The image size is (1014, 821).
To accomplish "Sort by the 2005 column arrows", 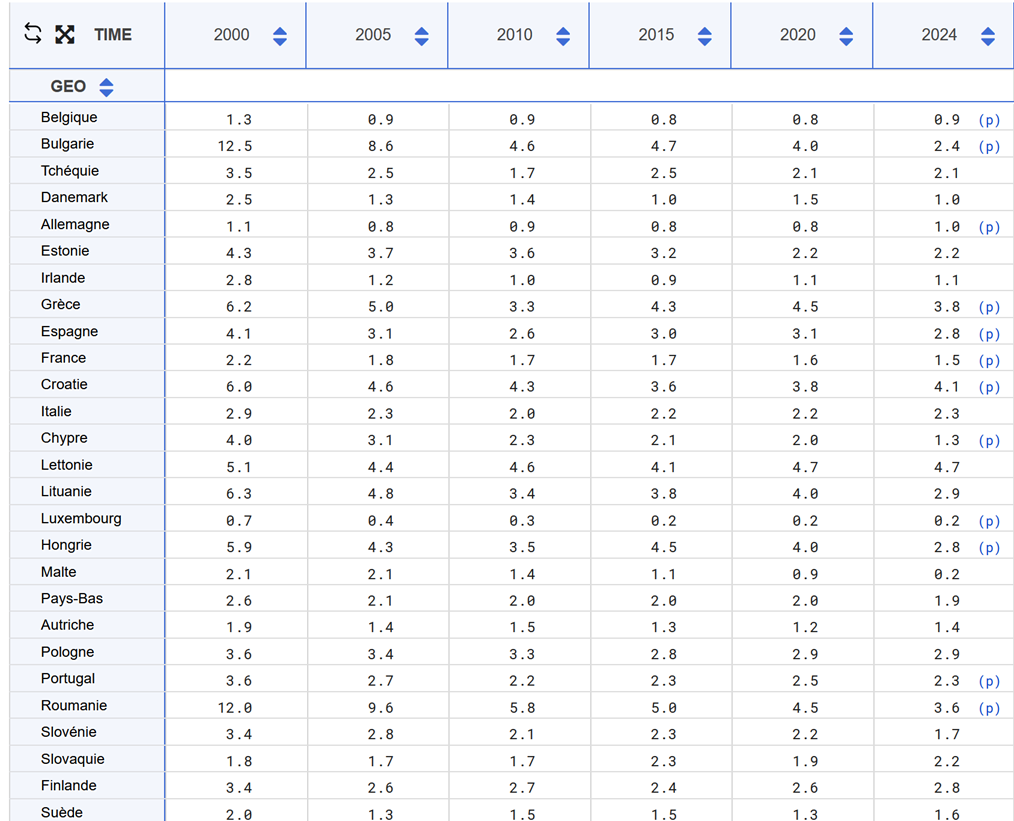I will click(x=421, y=36).
